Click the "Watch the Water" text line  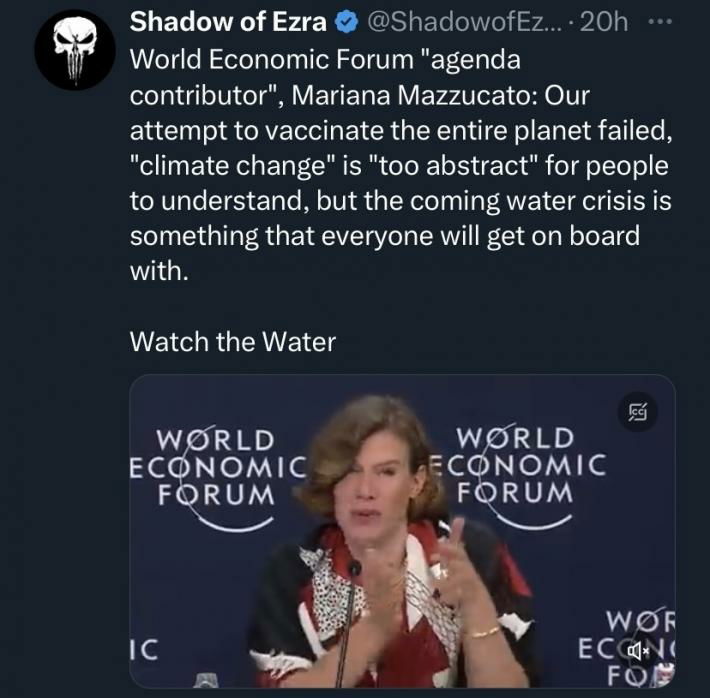233,341
